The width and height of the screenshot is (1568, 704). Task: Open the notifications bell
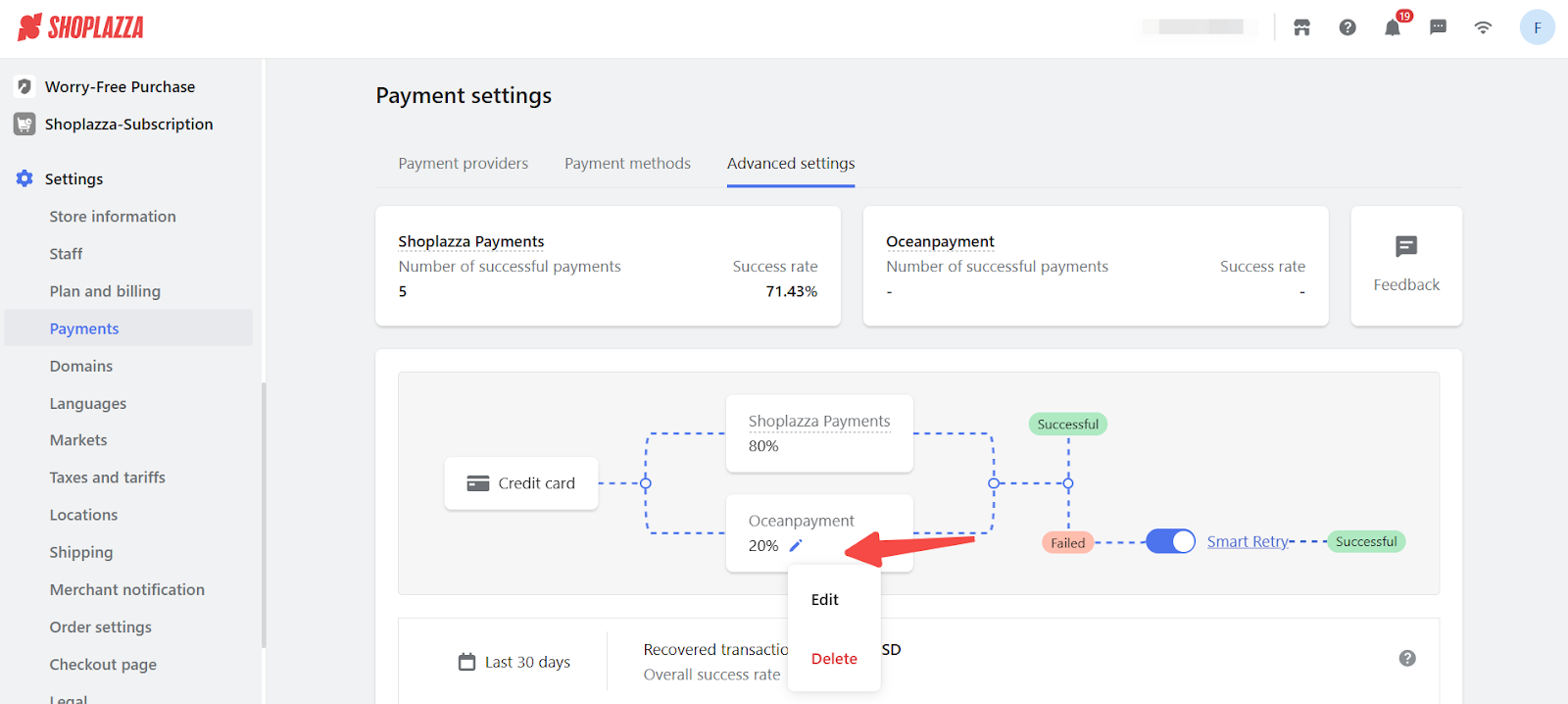pyautogui.click(x=1393, y=27)
